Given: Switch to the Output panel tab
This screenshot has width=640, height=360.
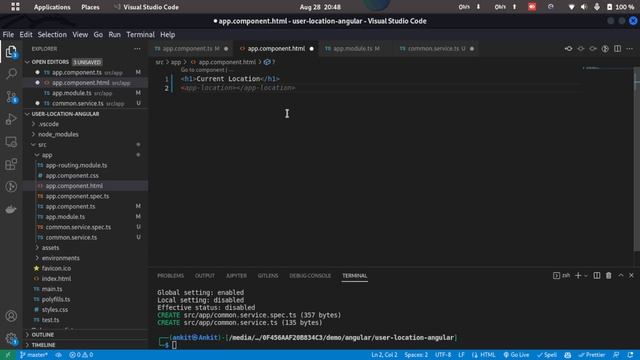Looking at the screenshot, I should point(204,276).
